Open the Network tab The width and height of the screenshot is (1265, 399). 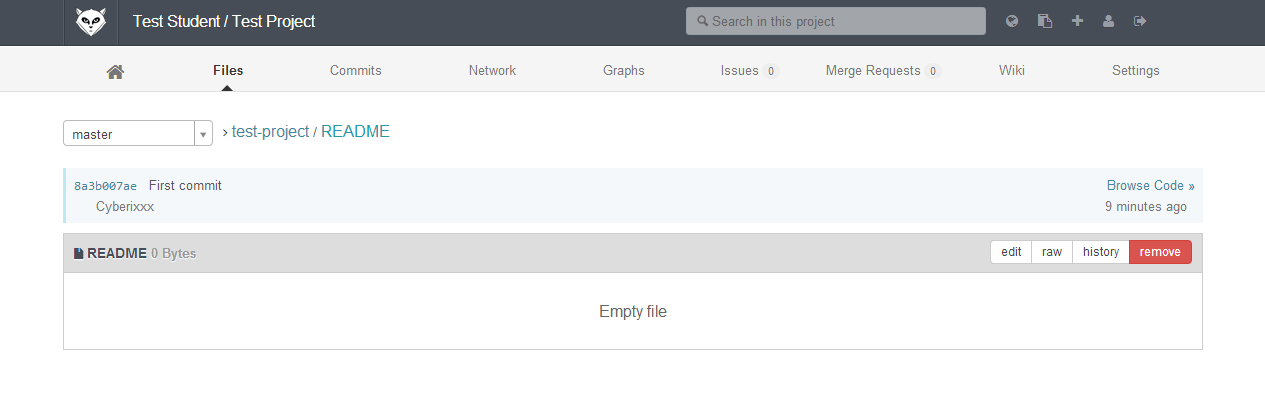[492, 71]
